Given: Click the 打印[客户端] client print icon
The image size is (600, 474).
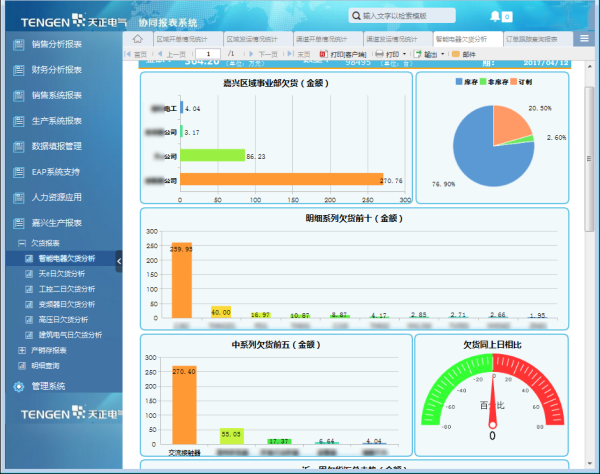Looking at the screenshot, I should click(x=323, y=54).
